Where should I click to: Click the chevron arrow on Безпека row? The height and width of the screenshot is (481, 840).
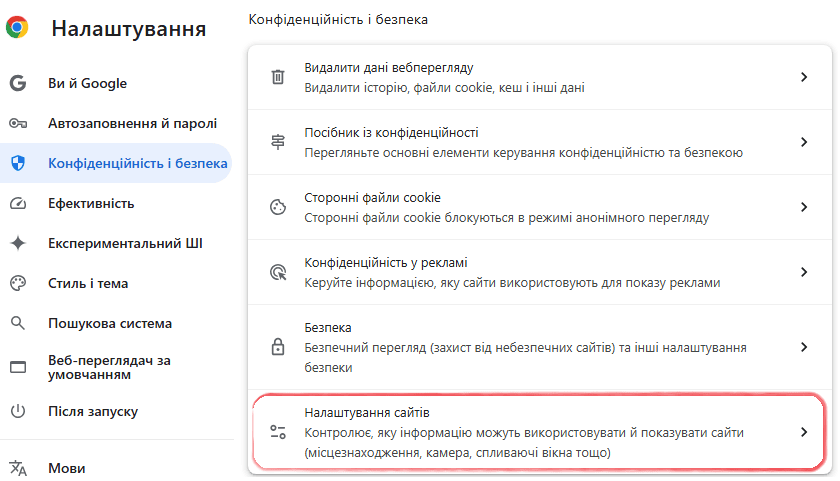pyautogui.click(x=804, y=347)
